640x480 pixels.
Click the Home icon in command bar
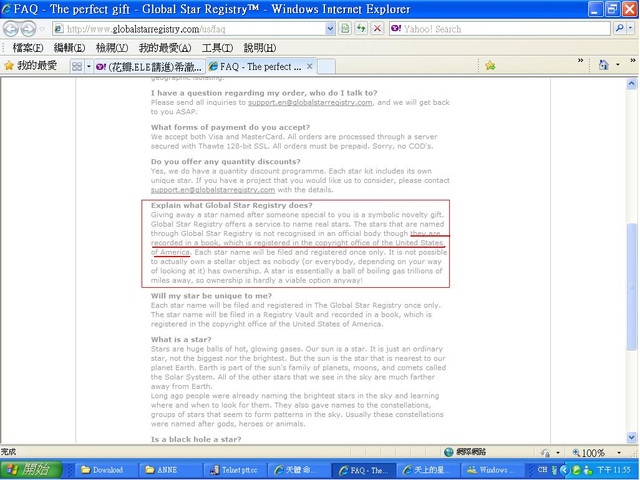tap(603, 65)
